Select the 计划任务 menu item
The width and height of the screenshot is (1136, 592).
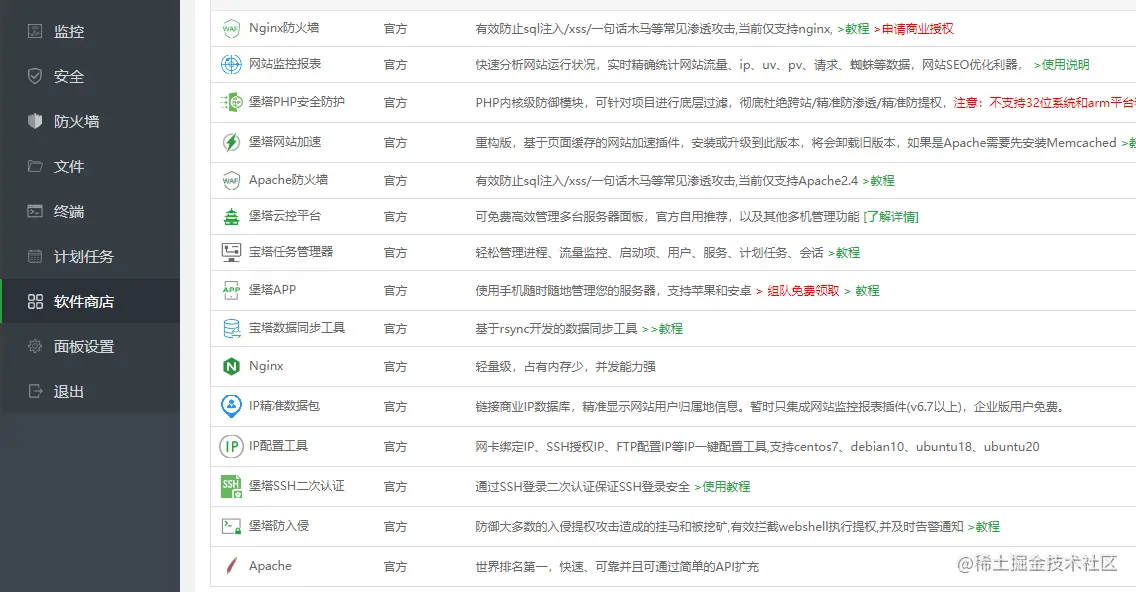[90, 256]
